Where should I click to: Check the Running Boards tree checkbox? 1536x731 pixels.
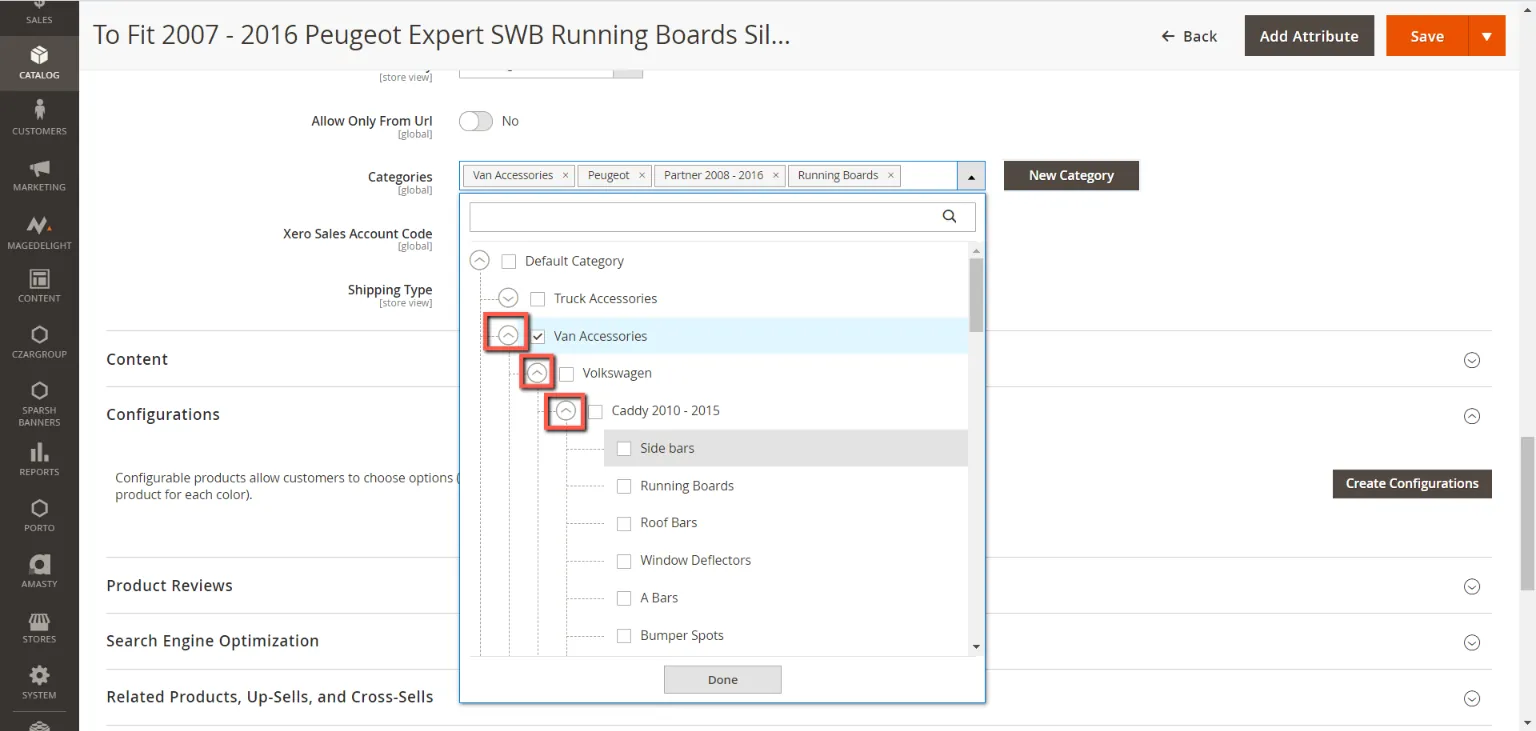(624, 486)
